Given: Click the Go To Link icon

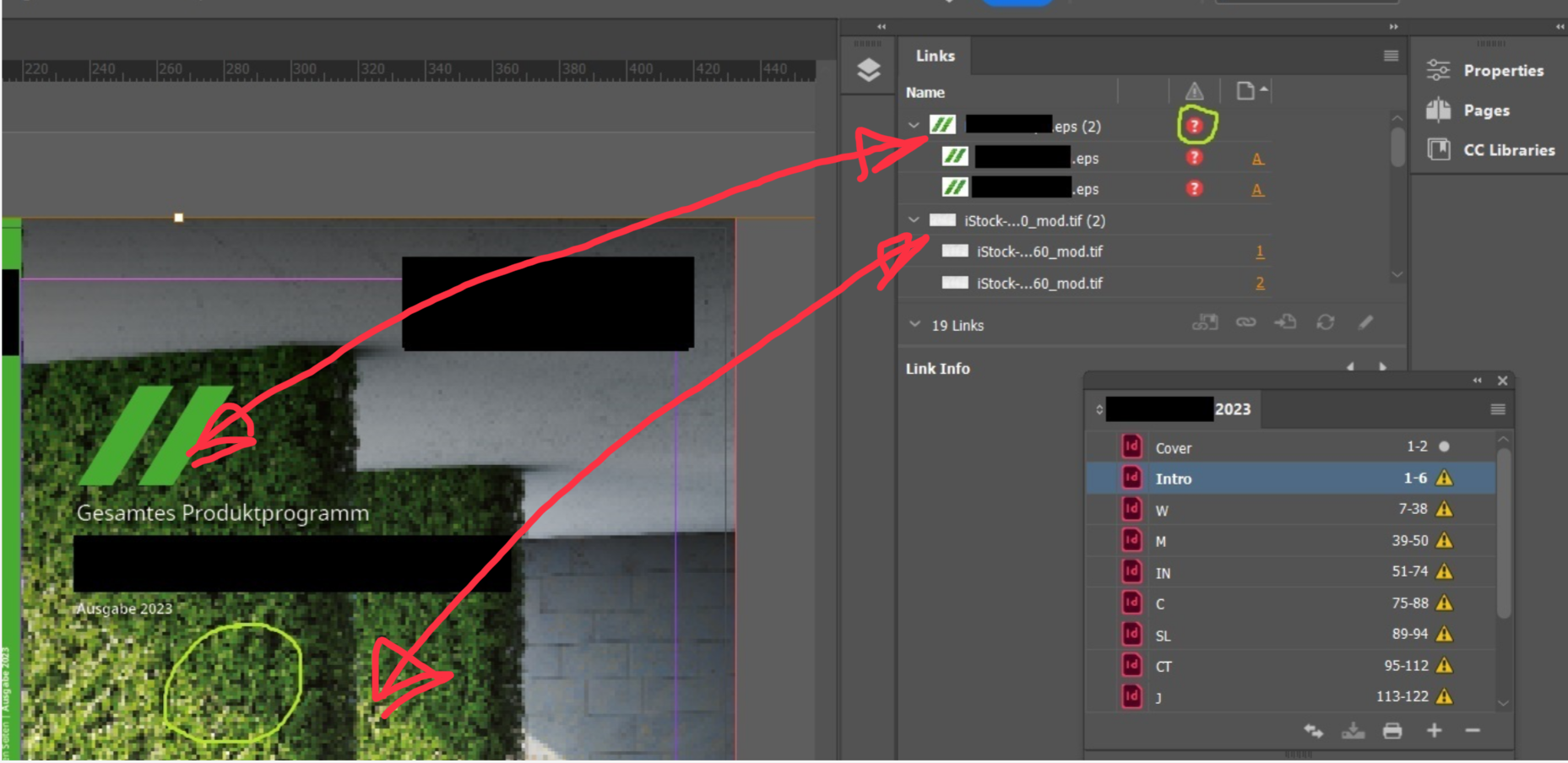Looking at the screenshot, I should (x=1285, y=322).
